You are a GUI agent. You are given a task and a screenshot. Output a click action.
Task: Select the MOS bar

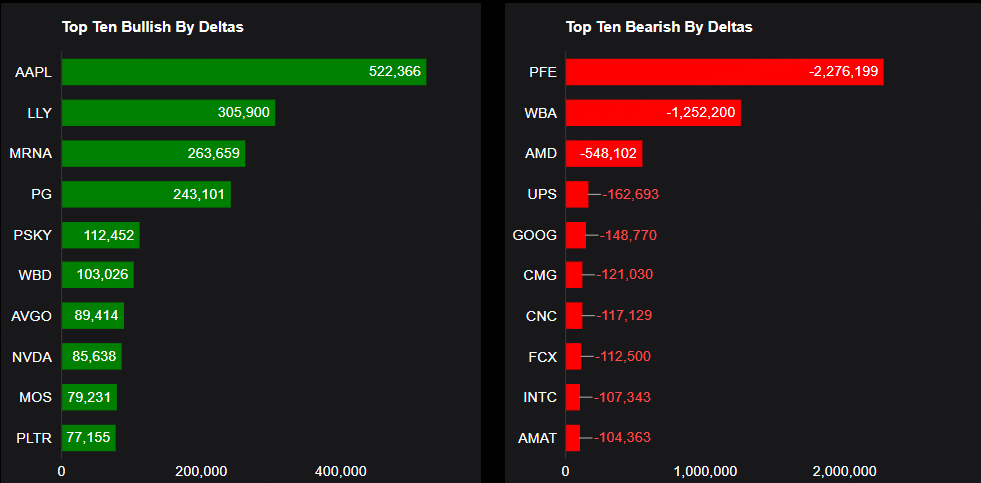tap(89, 397)
